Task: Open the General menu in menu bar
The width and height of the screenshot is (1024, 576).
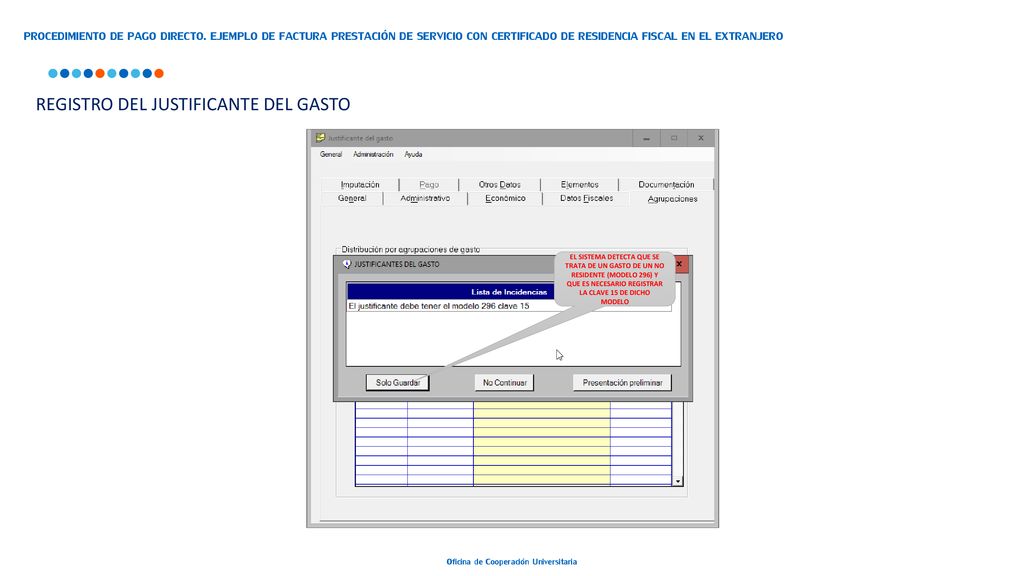Action: tap(330, 155)
